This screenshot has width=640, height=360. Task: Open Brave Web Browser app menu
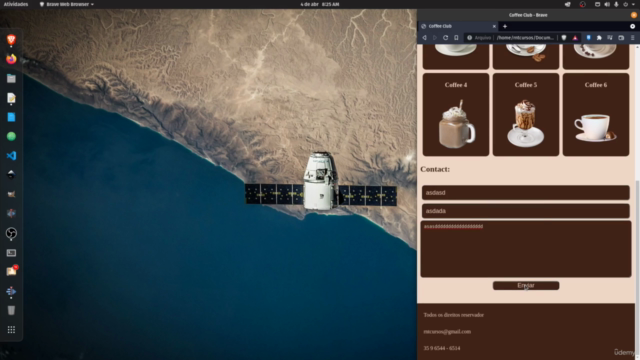coord(67,4)
